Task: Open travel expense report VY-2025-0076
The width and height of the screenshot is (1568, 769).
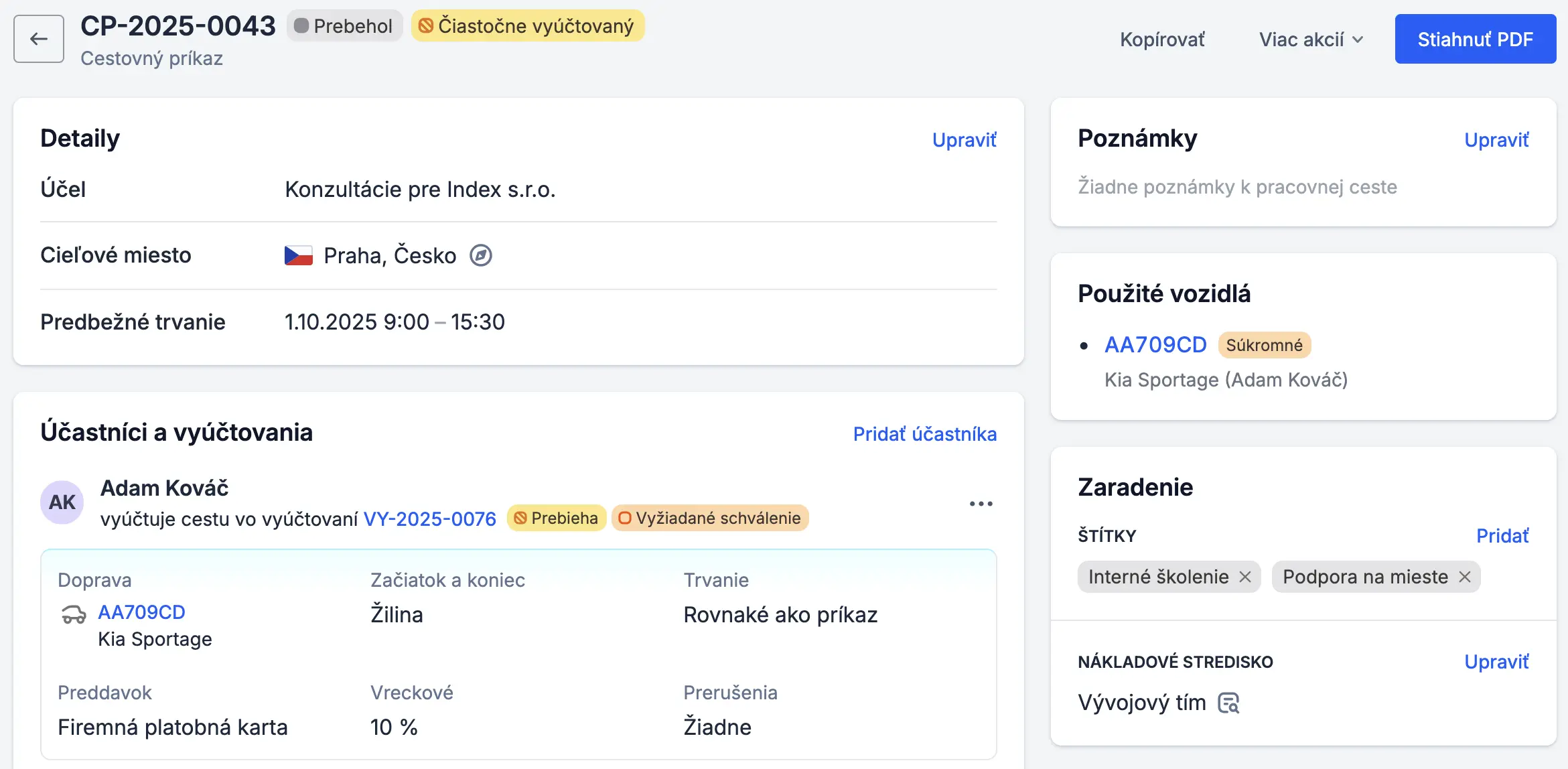Action: click(429, 518)
